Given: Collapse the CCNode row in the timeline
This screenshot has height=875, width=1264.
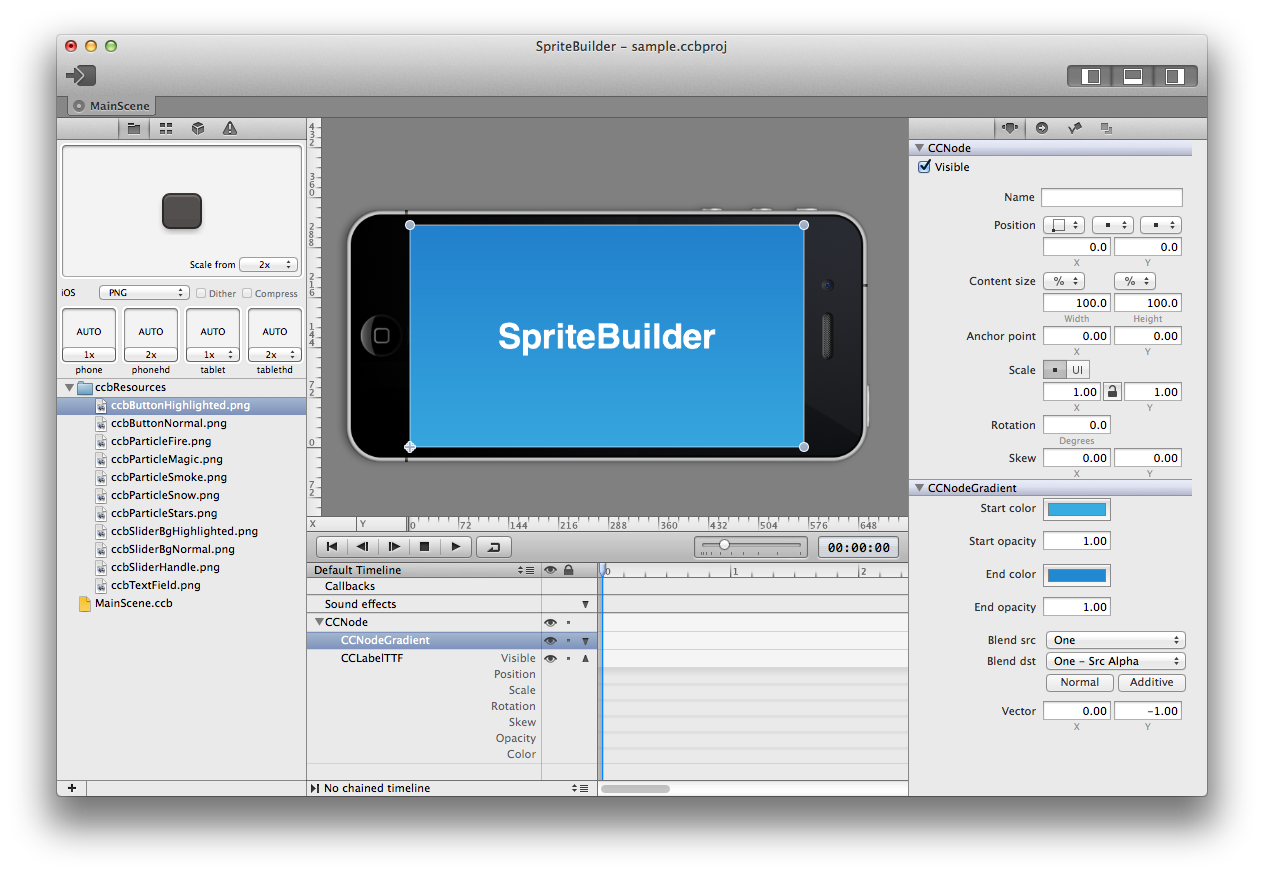Looking at the screenshot, I should point(319,622).
